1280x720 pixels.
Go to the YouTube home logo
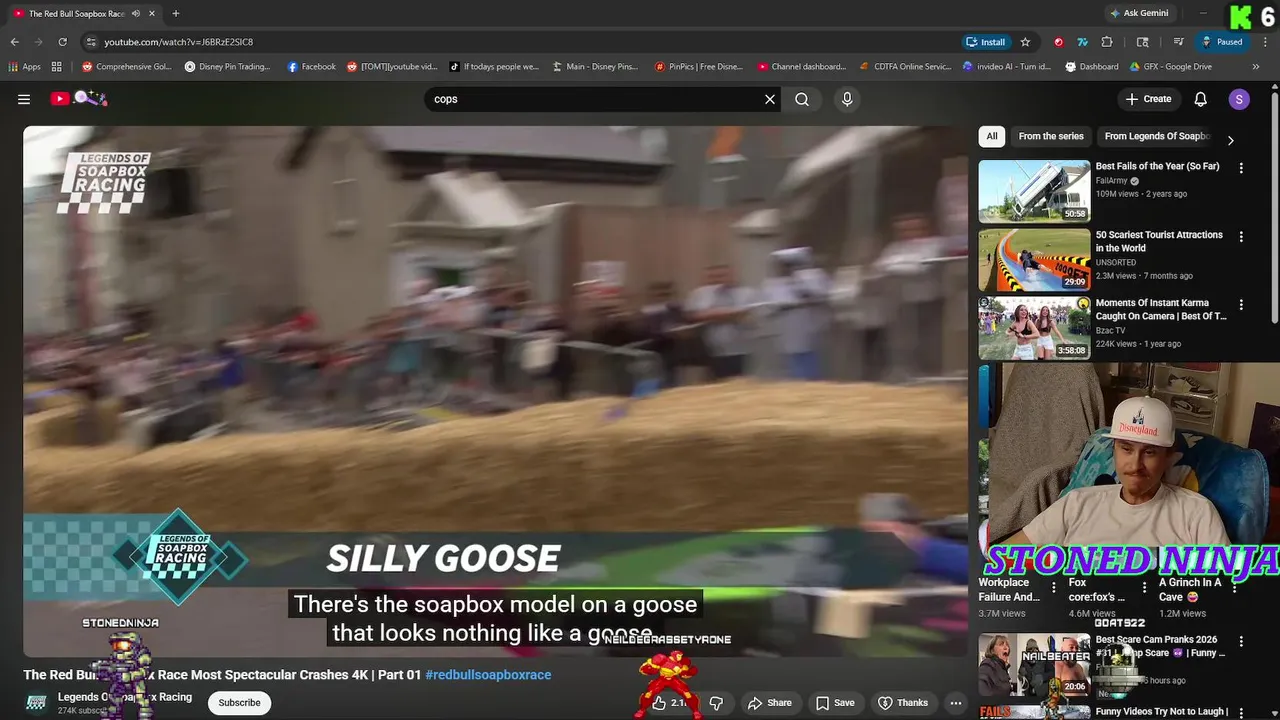(x=80, y=99)
